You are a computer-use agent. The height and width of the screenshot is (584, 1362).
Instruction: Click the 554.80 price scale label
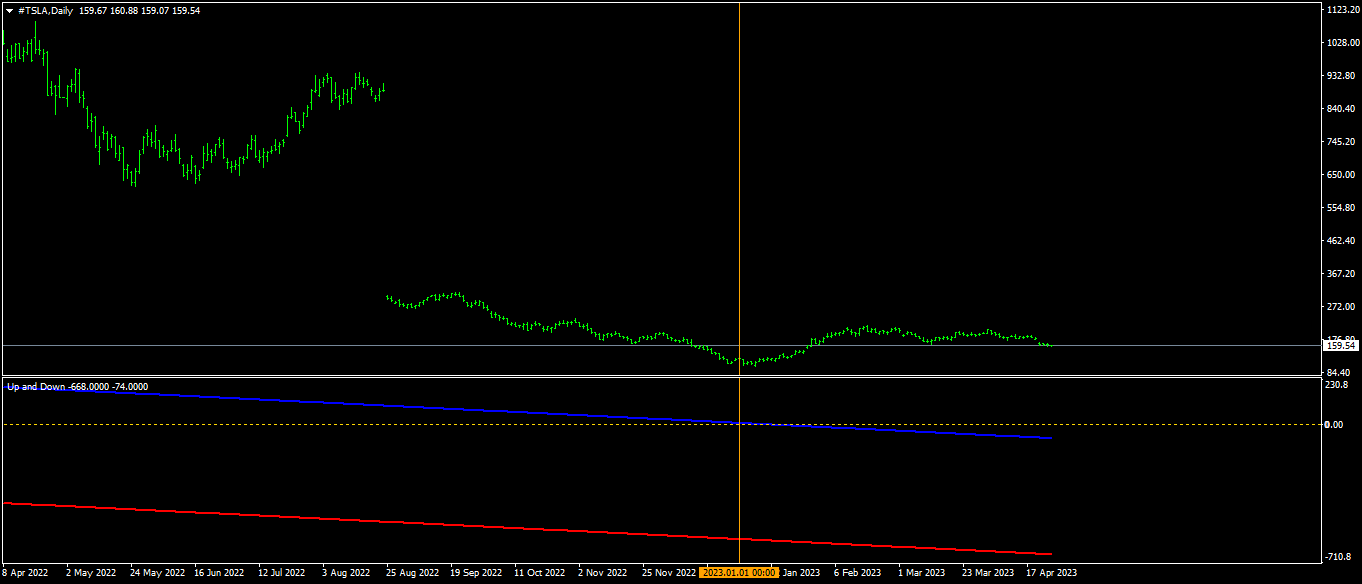click(1342, 208)
